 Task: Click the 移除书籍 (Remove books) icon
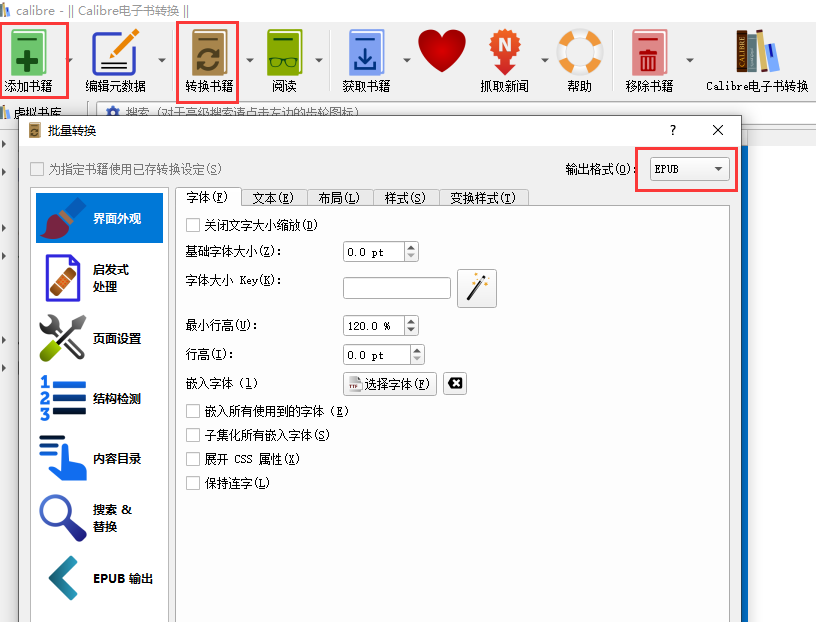(x=649, y=53)
